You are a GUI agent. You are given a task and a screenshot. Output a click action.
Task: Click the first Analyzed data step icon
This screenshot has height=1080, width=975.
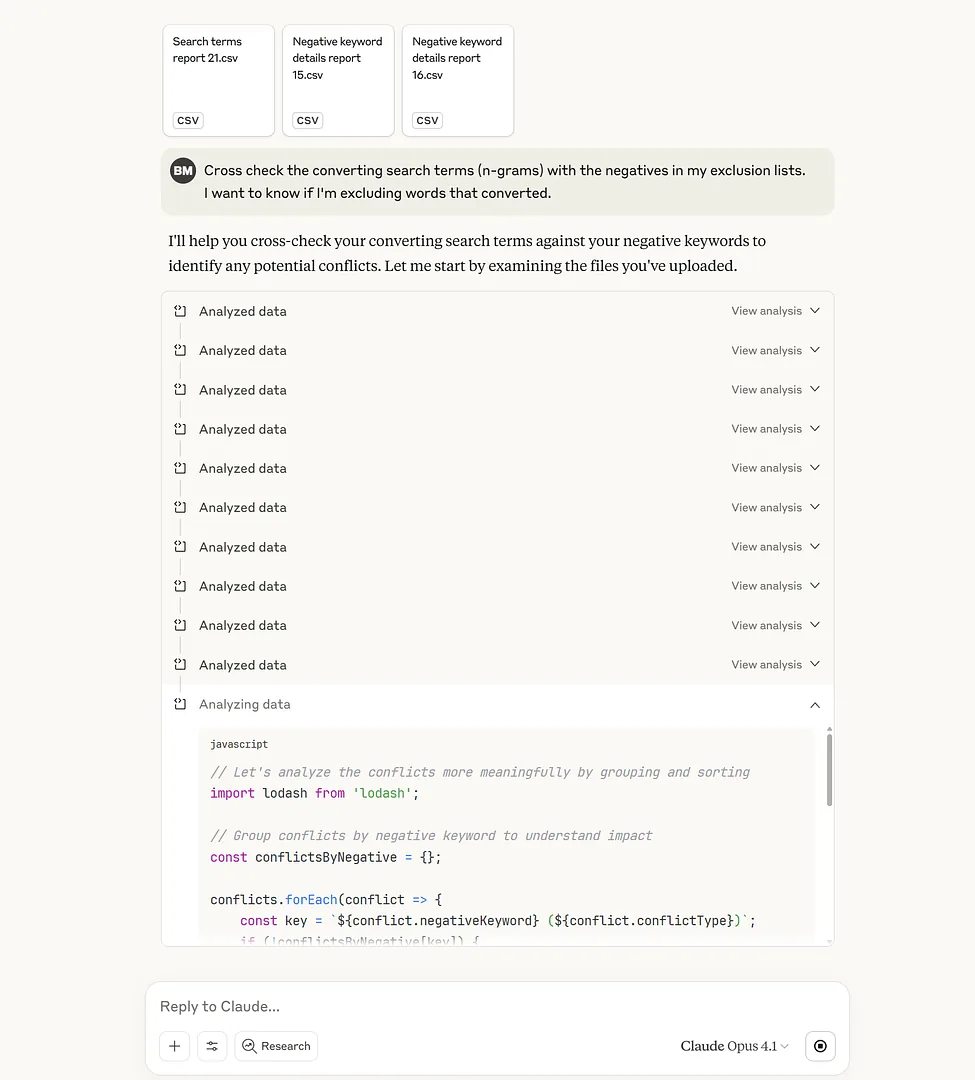180,311
